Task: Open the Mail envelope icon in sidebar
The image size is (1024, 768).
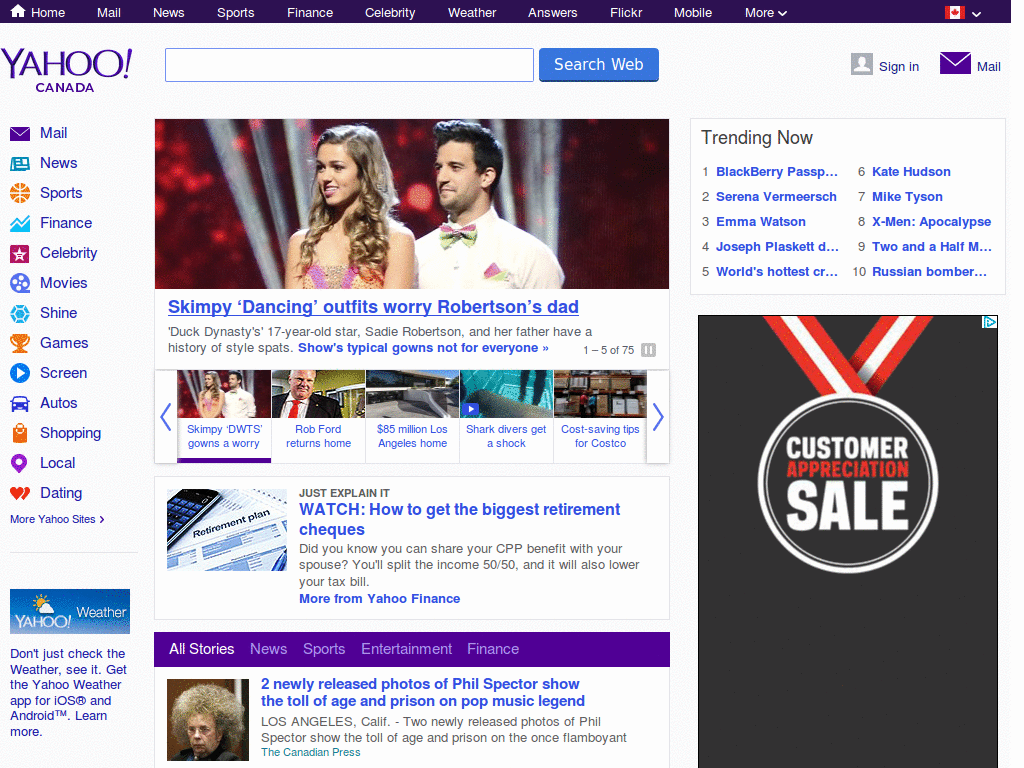Action: click(20, 133)
